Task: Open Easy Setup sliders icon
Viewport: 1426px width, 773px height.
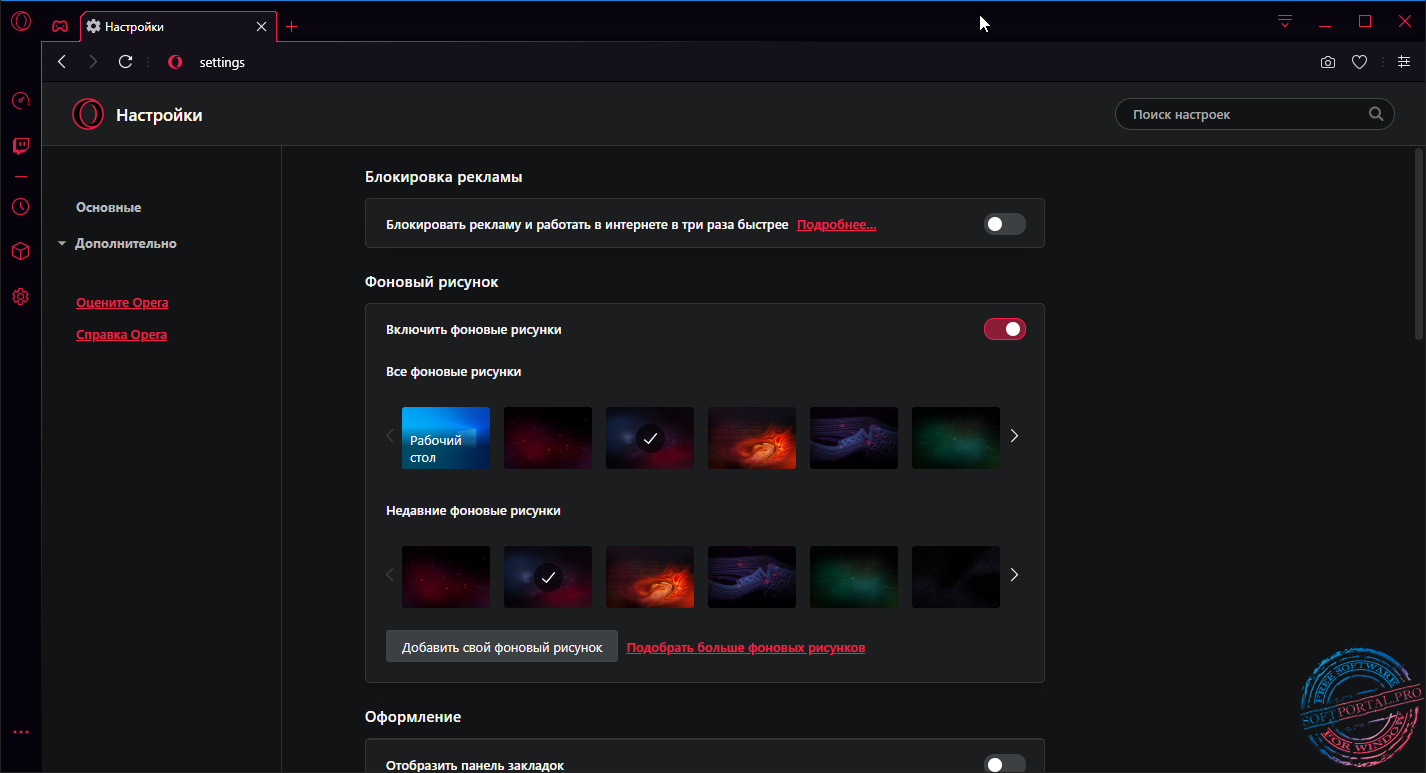Action: click(1404, 62)
